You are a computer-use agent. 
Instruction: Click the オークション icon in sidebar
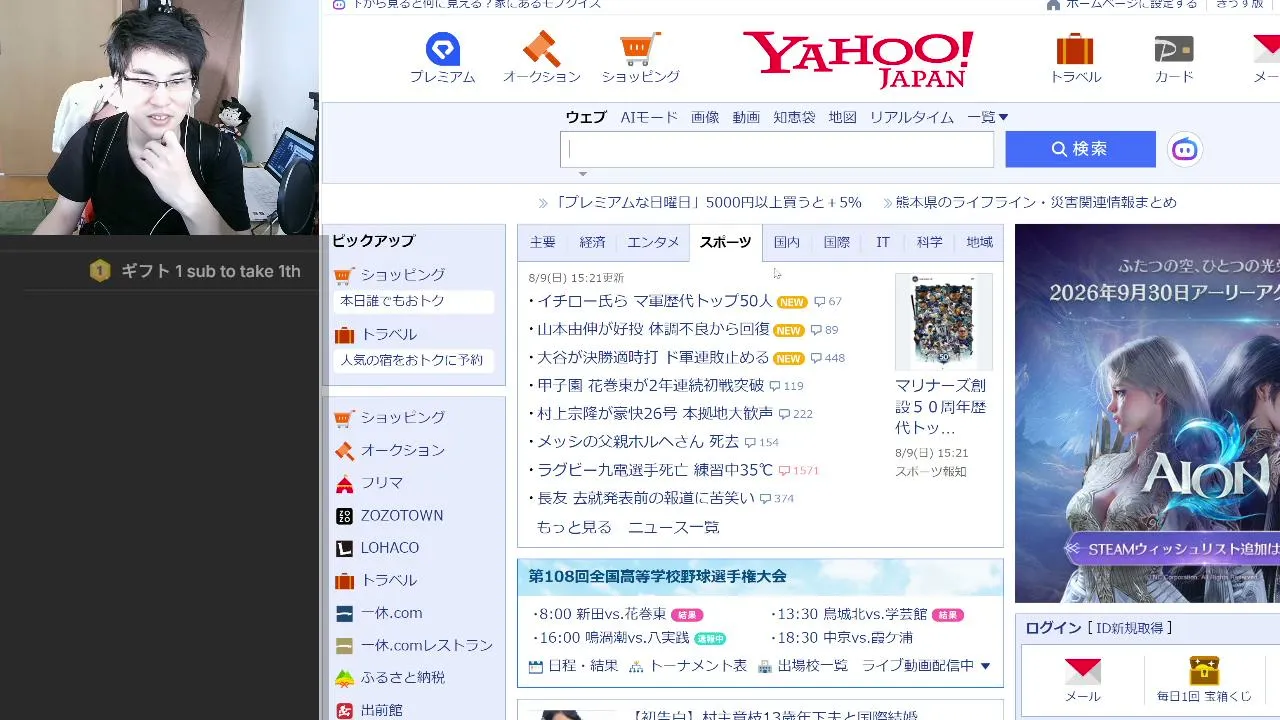[344, 451]
